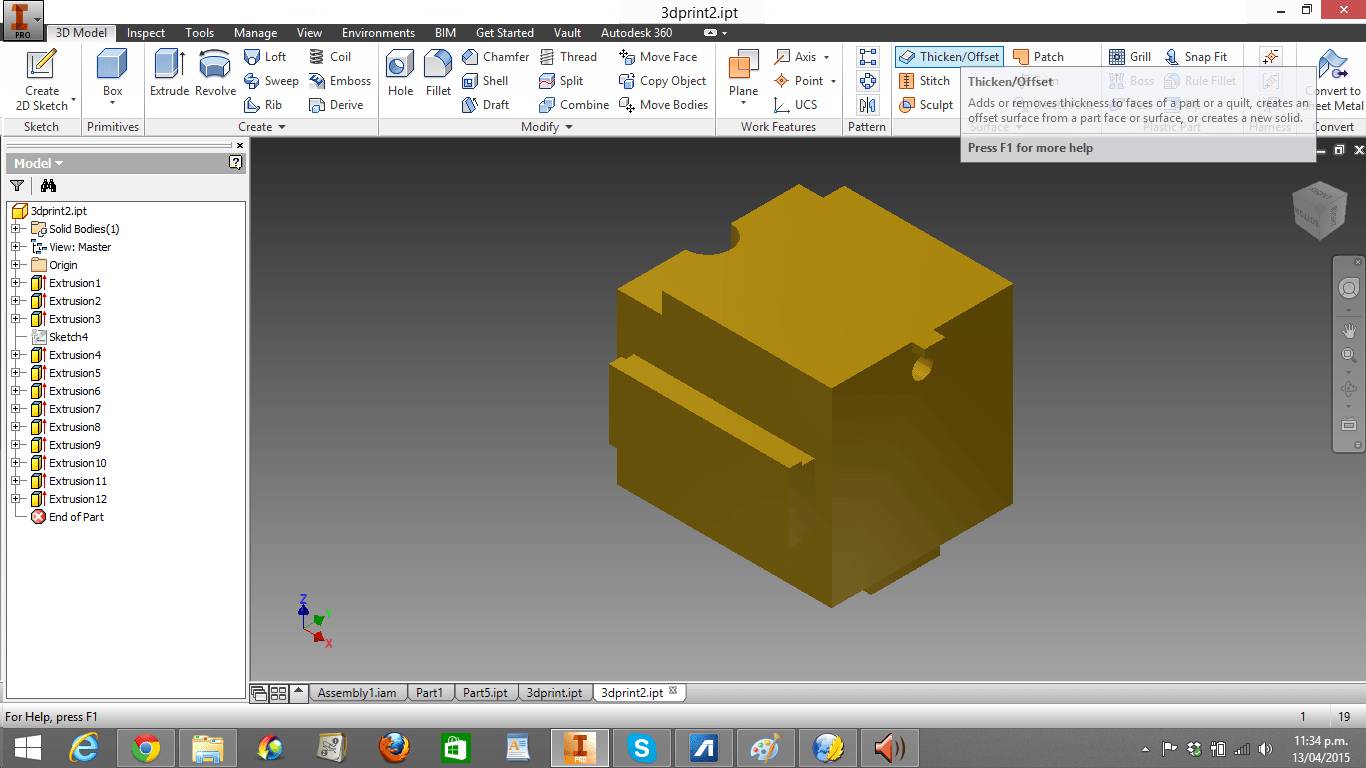This screenshot has height=768, width=1366.
Task: Open the browser Find binoculars icon
Action: pos(48,186)
